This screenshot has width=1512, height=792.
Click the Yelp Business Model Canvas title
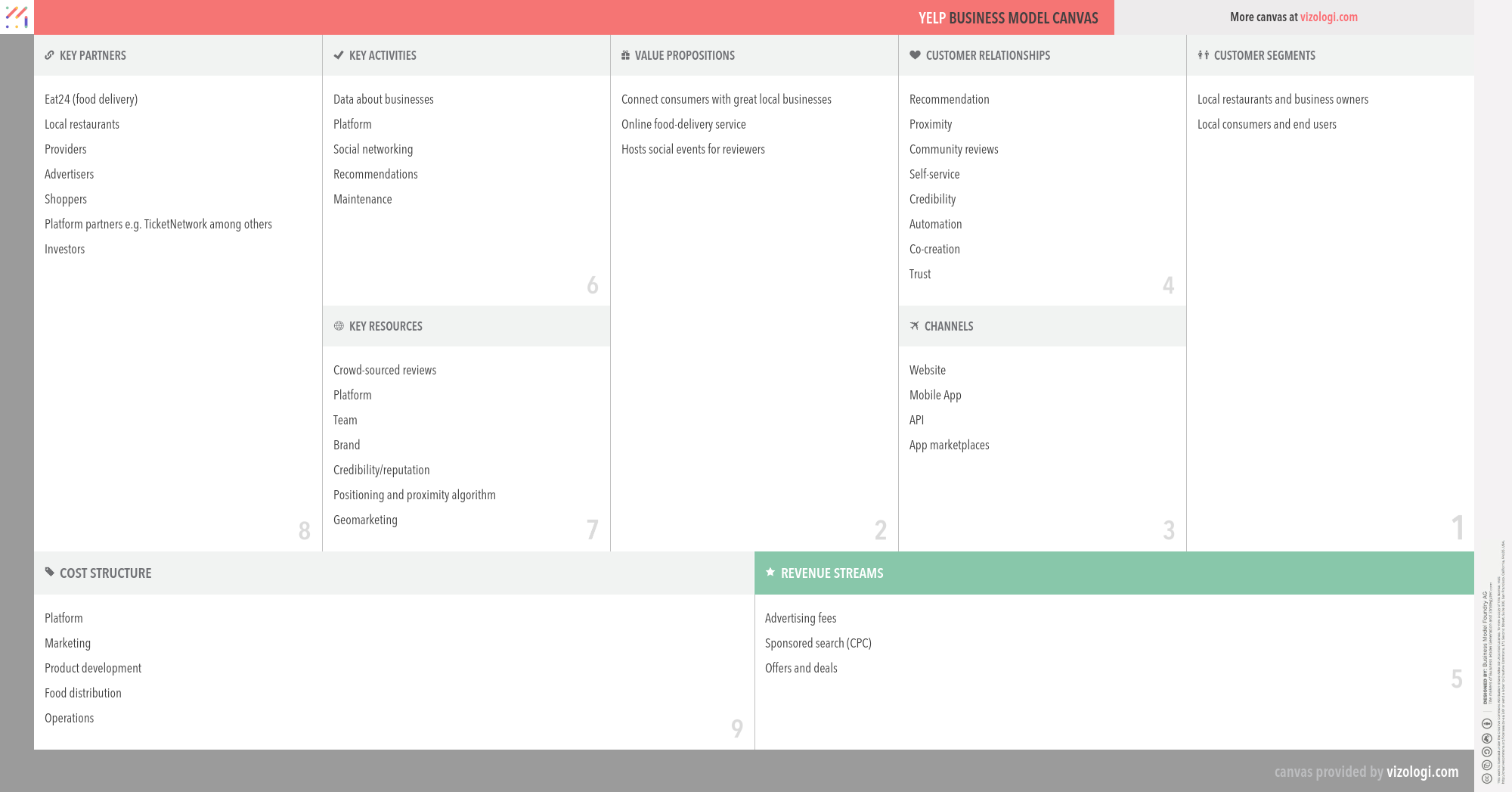[x=1009, y=18]
